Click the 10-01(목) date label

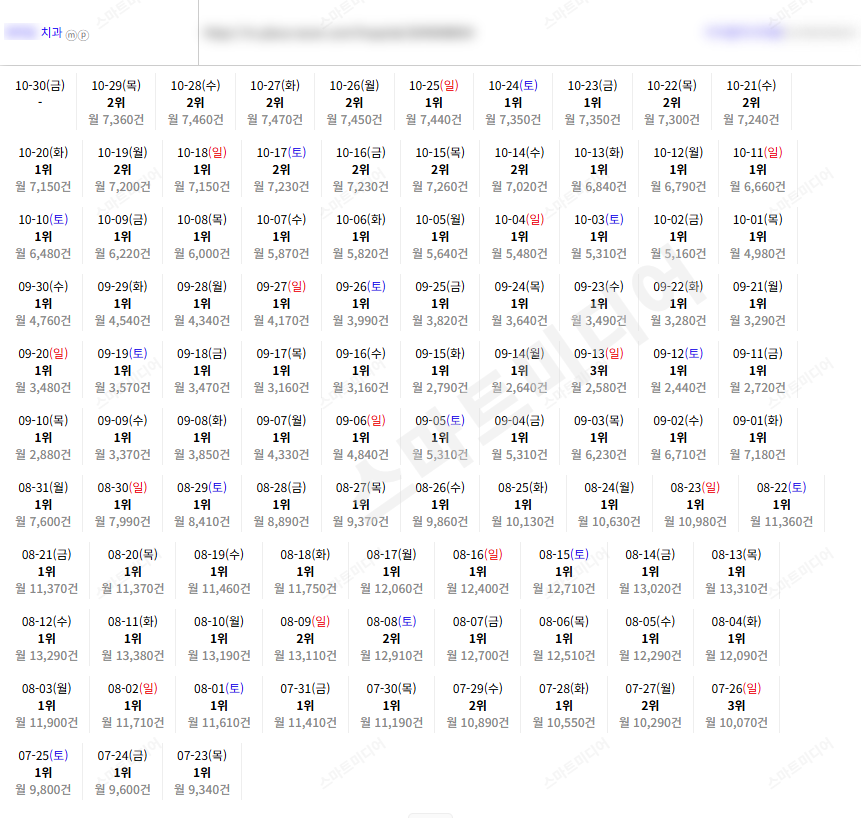(758, 220)
